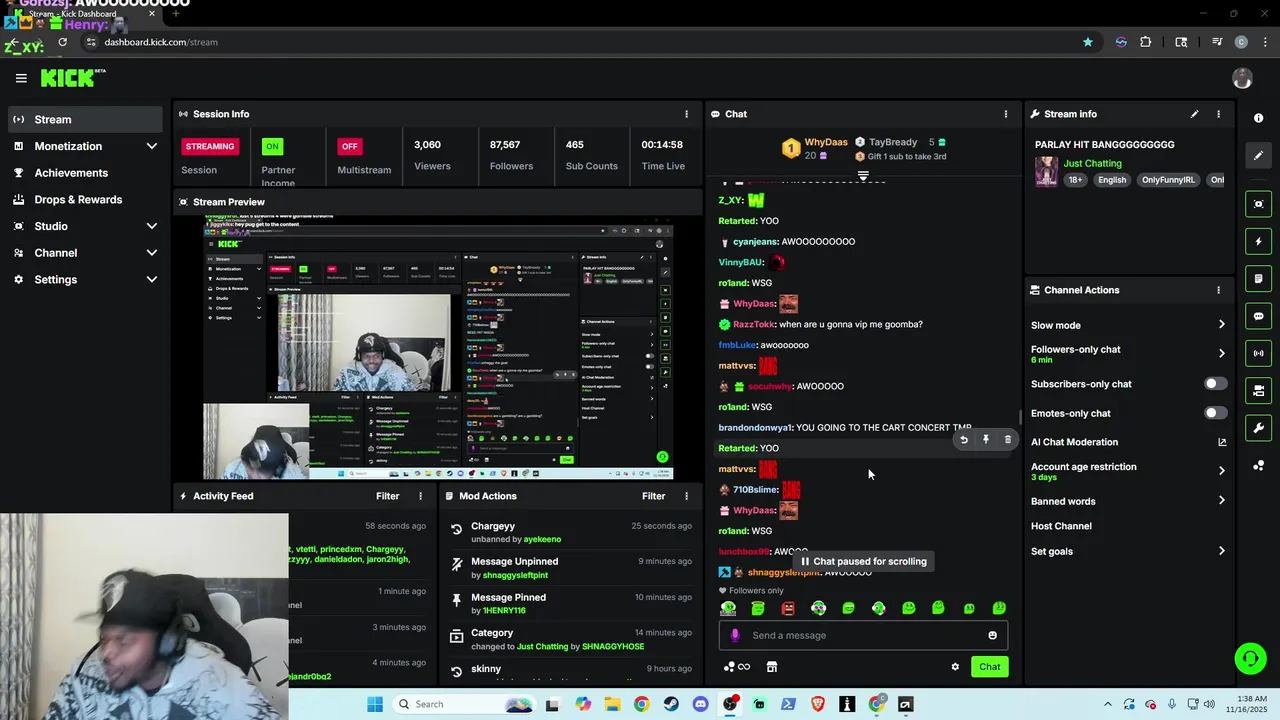Open Channel Actions three-dot menu
The height and width of the screenshot is (720, 1280).
click(1218, 290)
